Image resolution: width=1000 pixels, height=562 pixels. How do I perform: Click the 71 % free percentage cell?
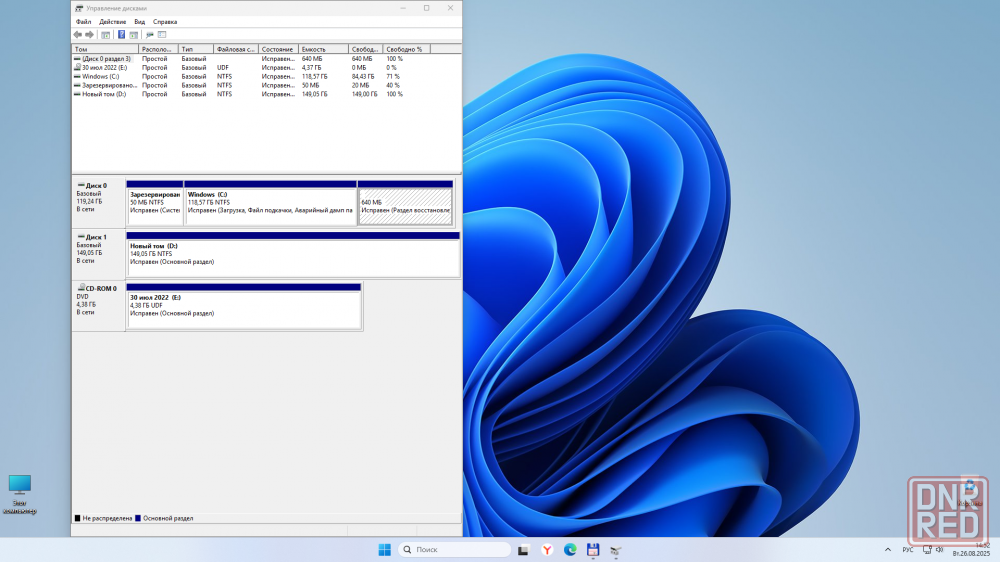click(x=393, y=77)
